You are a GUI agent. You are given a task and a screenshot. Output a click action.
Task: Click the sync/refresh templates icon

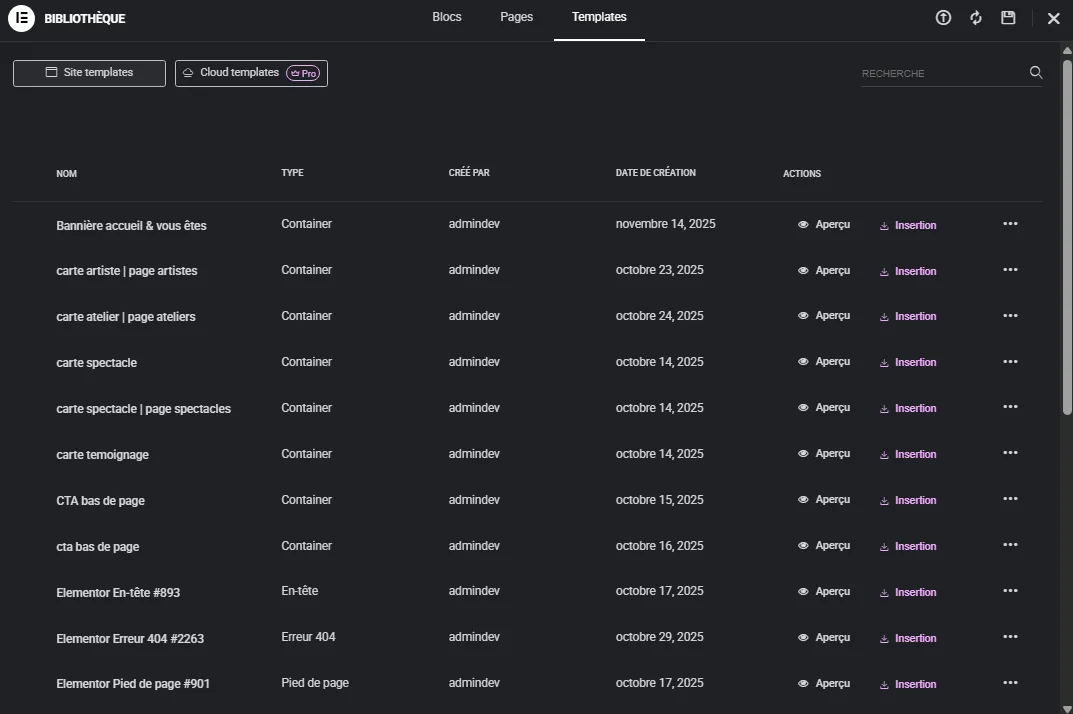(x=975, y=17)
